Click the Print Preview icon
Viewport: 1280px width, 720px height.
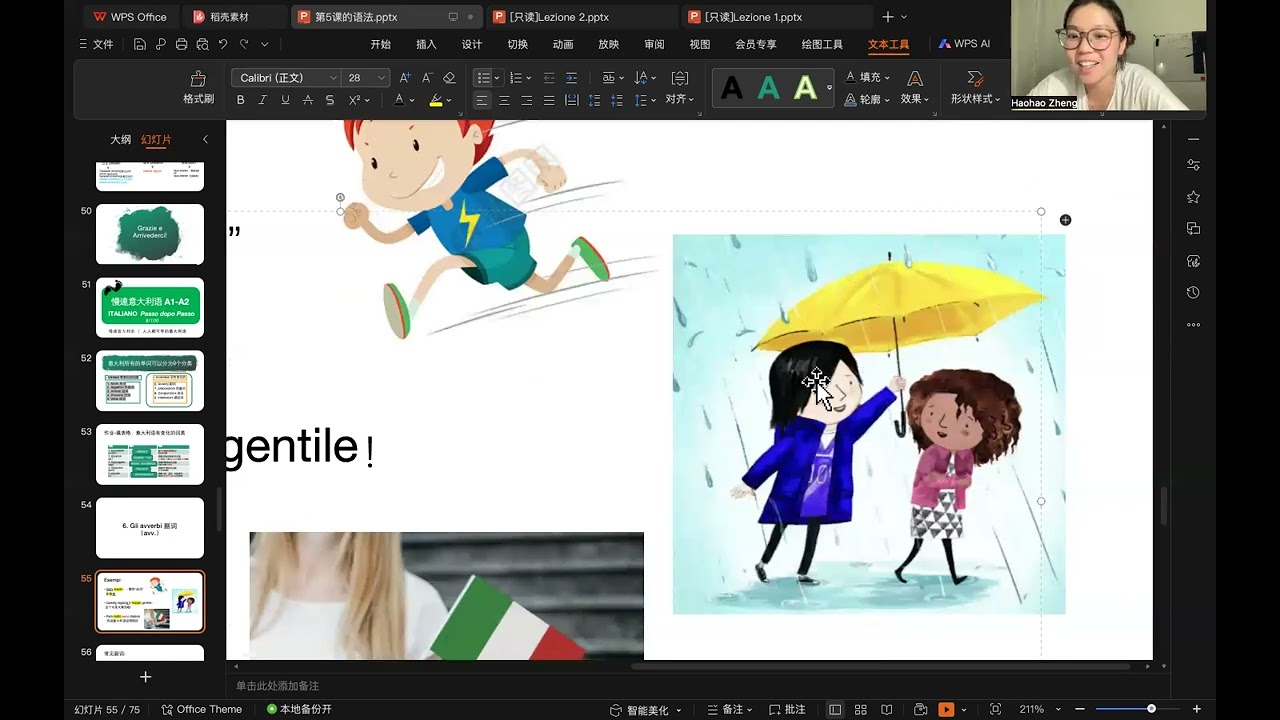203,44
